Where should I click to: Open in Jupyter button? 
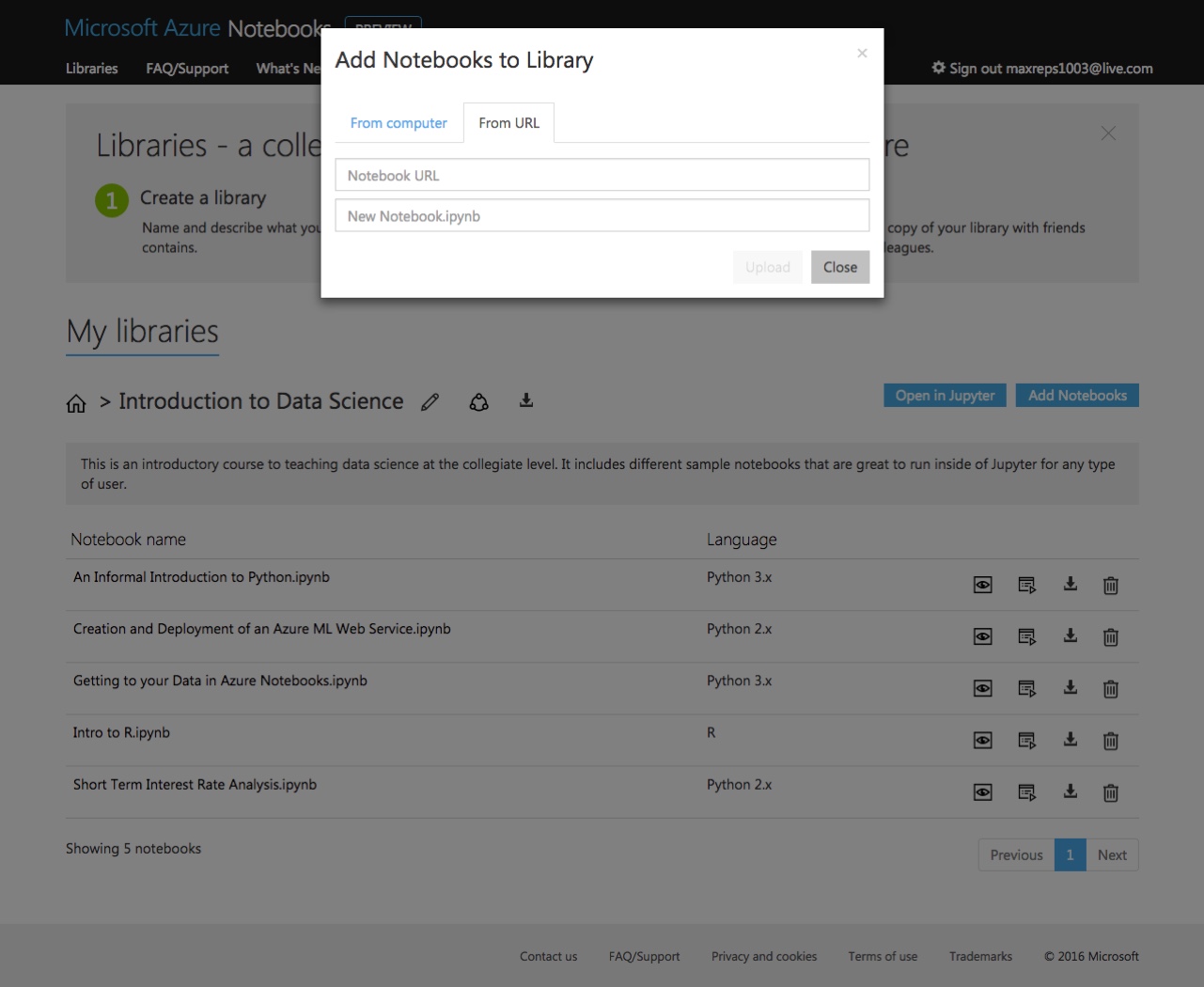[945, 396]
